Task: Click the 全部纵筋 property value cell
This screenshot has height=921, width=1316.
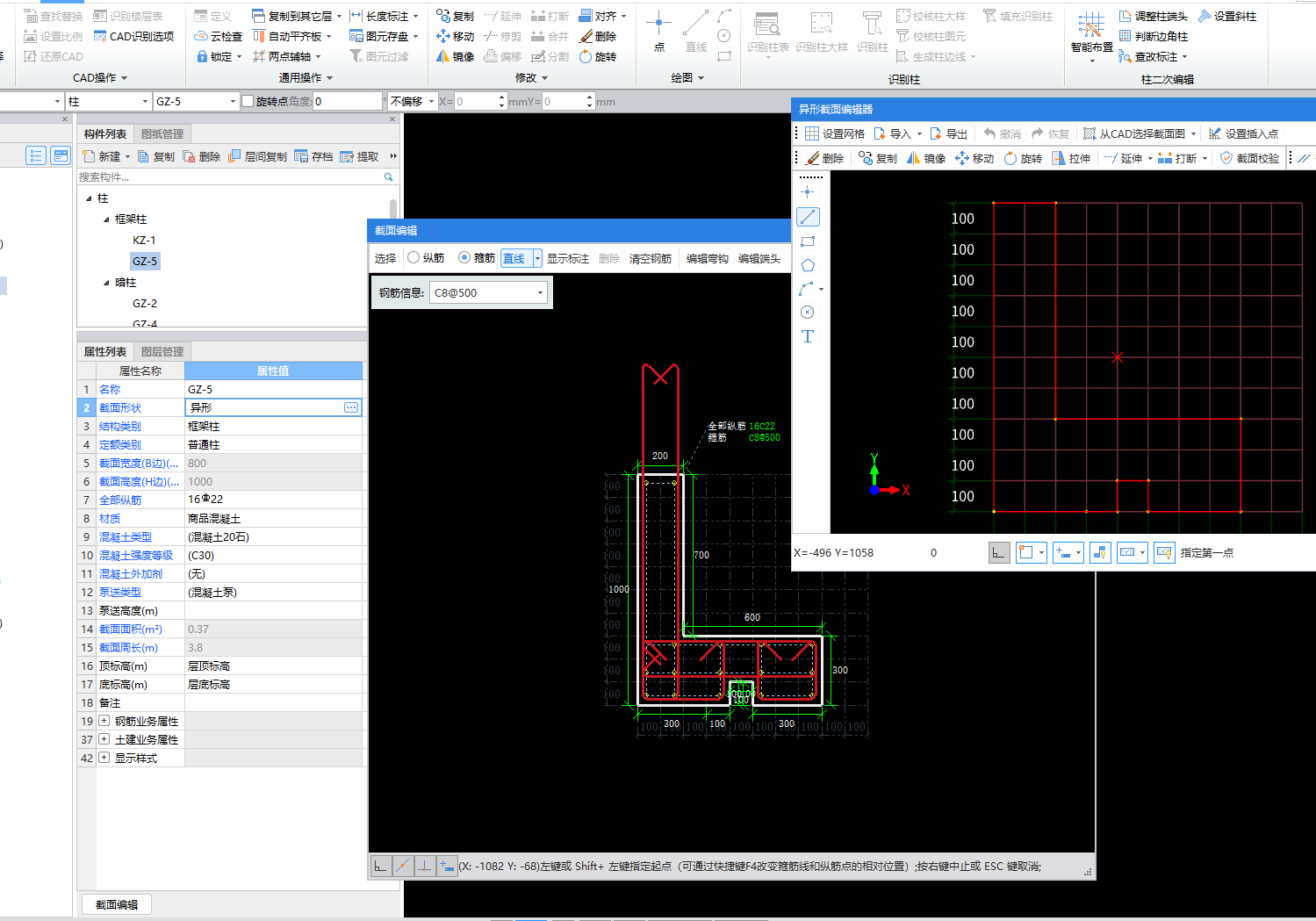Action: pos(273,500)
